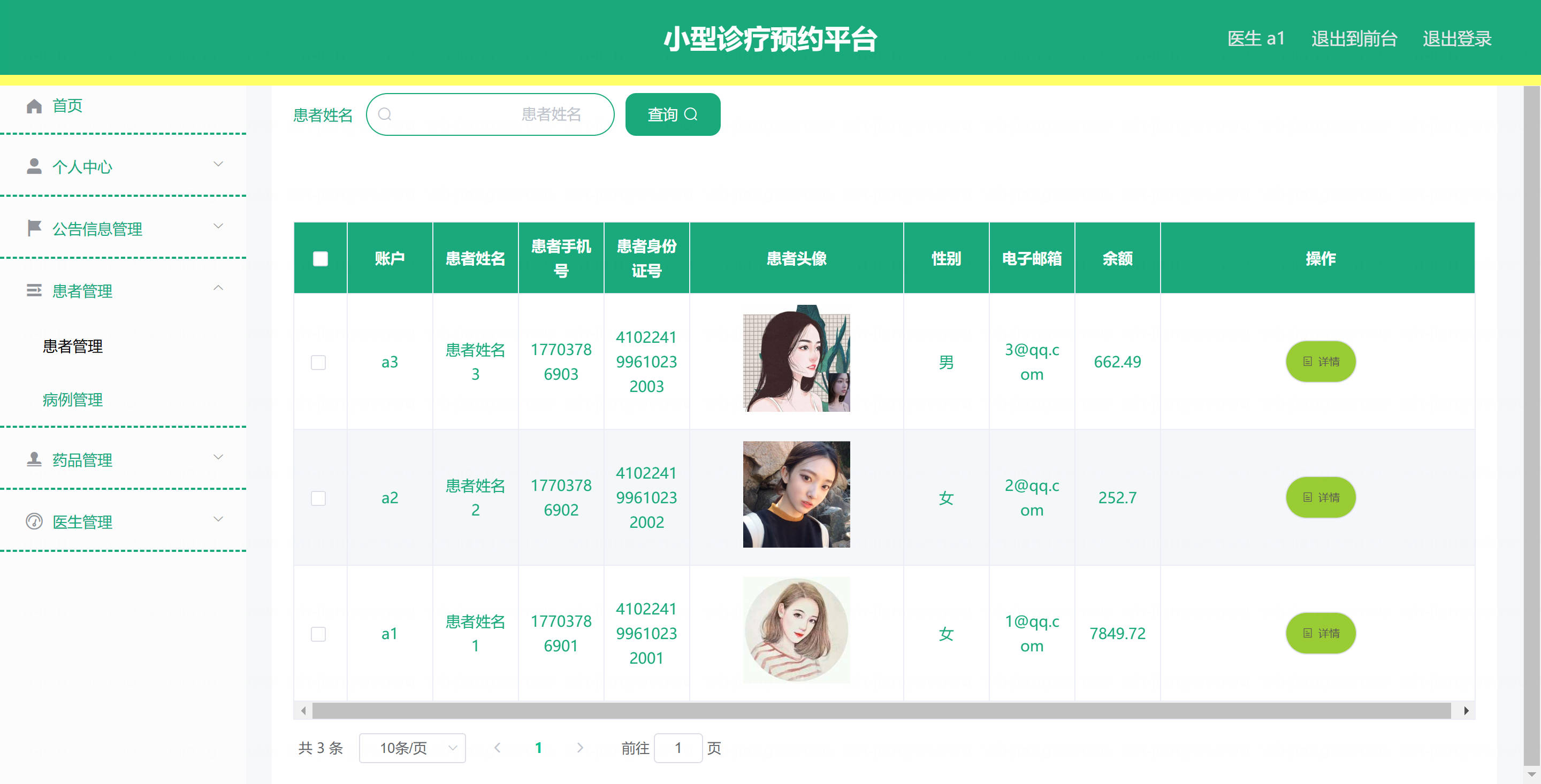Click the avatar thumbnail of patient a3
1541x784 pixels.
(796, 359)
